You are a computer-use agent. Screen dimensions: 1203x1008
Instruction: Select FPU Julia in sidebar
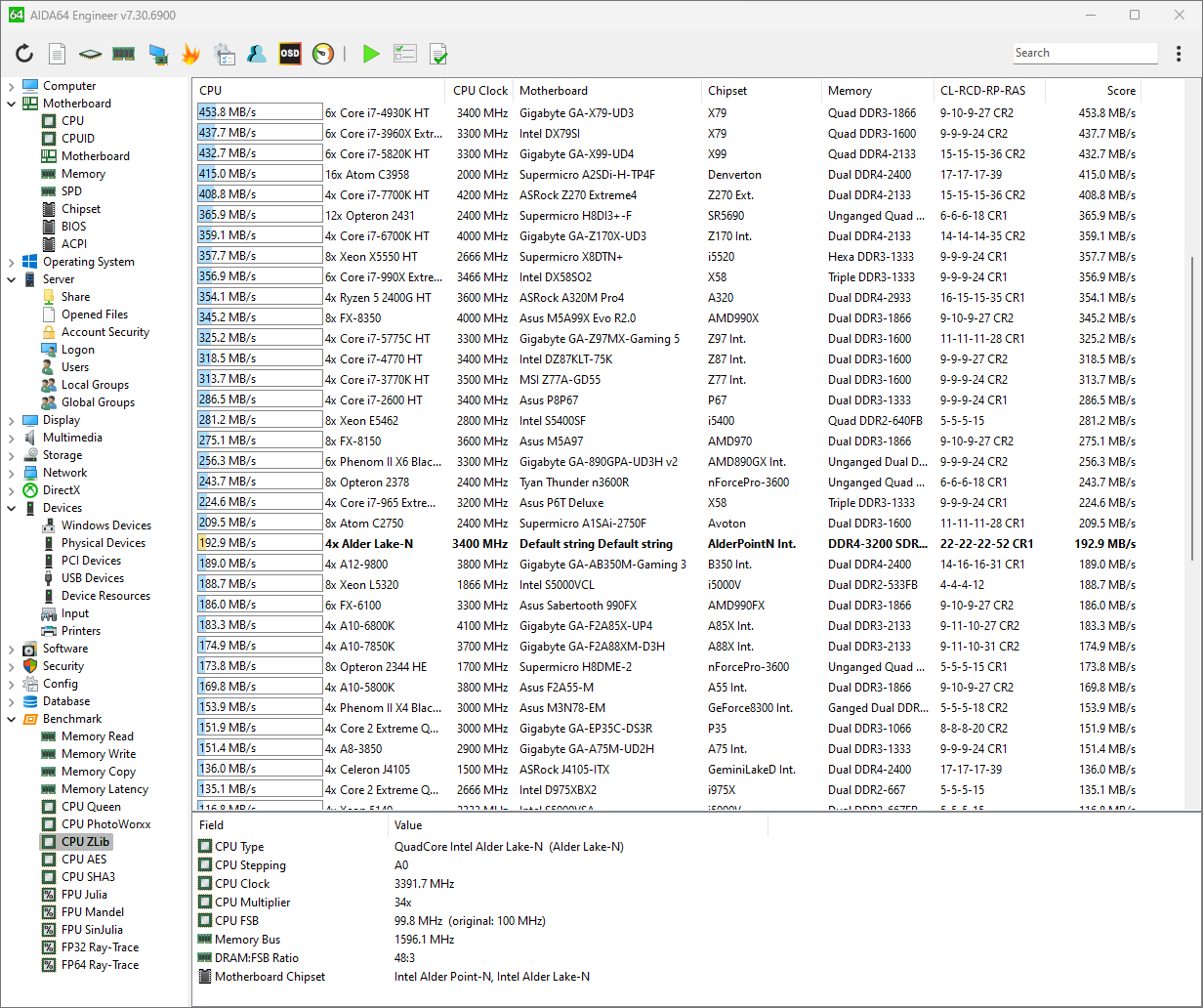(84, 895)
